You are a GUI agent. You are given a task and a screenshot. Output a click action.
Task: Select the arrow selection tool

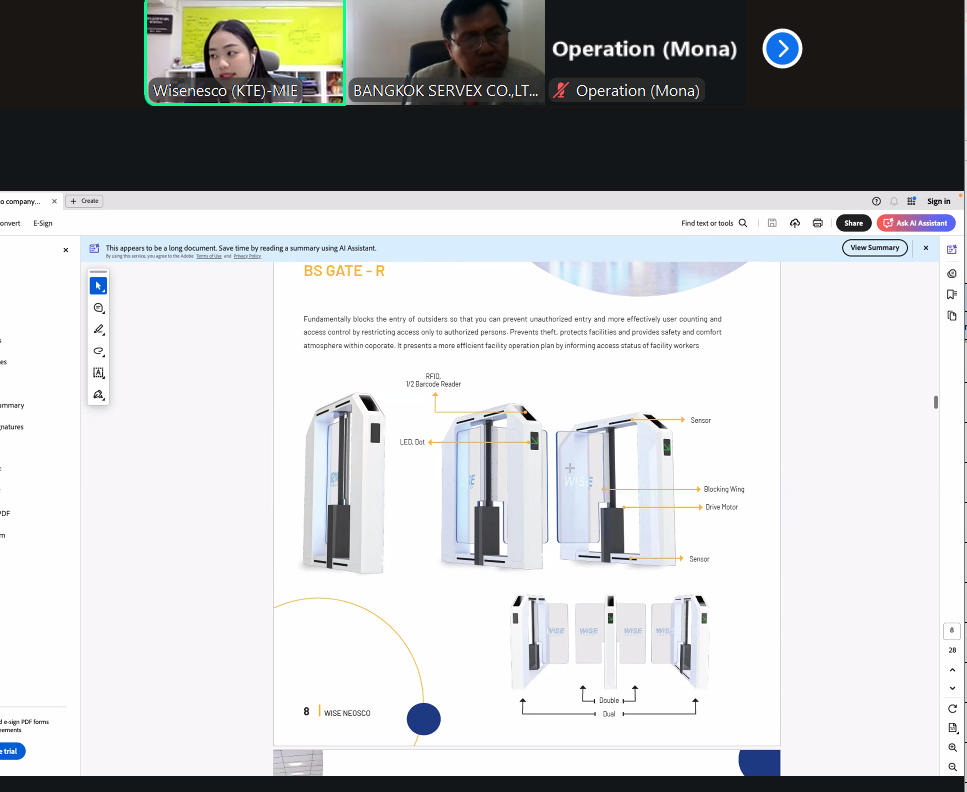[98, 286]
